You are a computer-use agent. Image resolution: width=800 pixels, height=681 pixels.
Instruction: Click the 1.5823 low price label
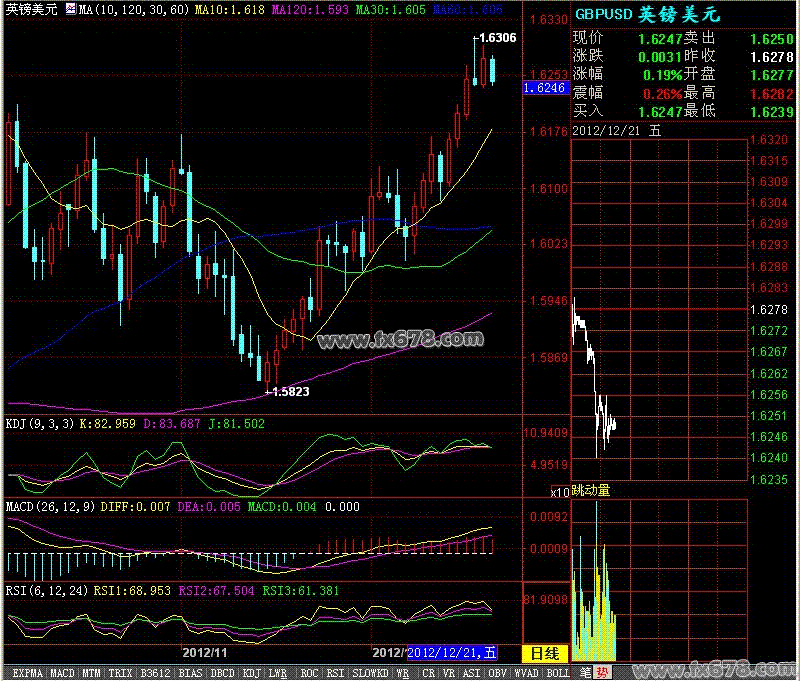(x=291, y=392)
